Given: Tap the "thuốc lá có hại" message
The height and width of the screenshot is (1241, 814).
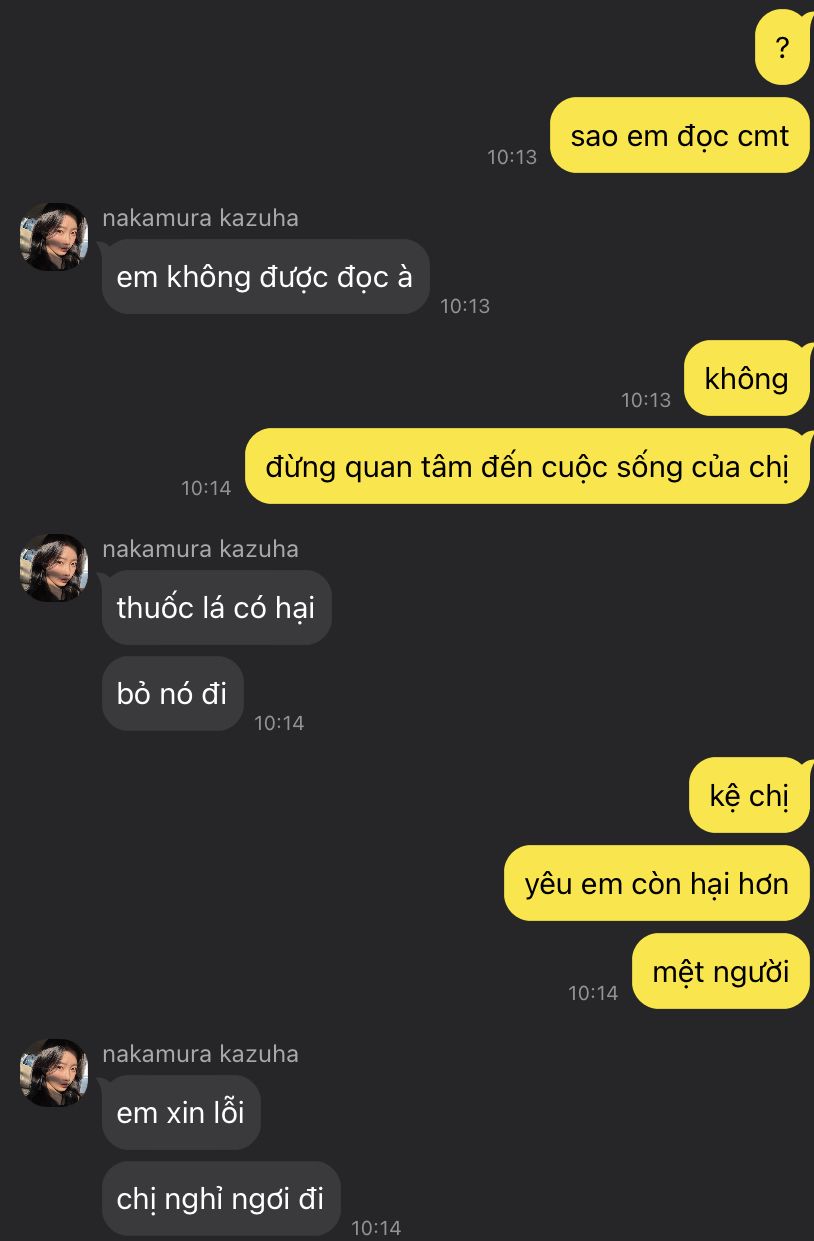Looking at the screenshot, I should pyautogui.click(x=216, y=607).
